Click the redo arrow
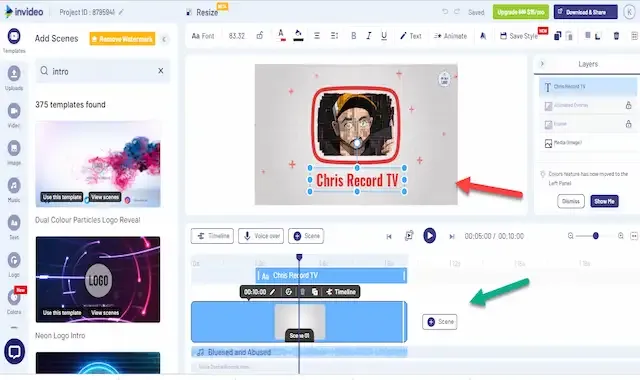Image resolution: width=640 pixels, height=380 pixels. point(457,12)
